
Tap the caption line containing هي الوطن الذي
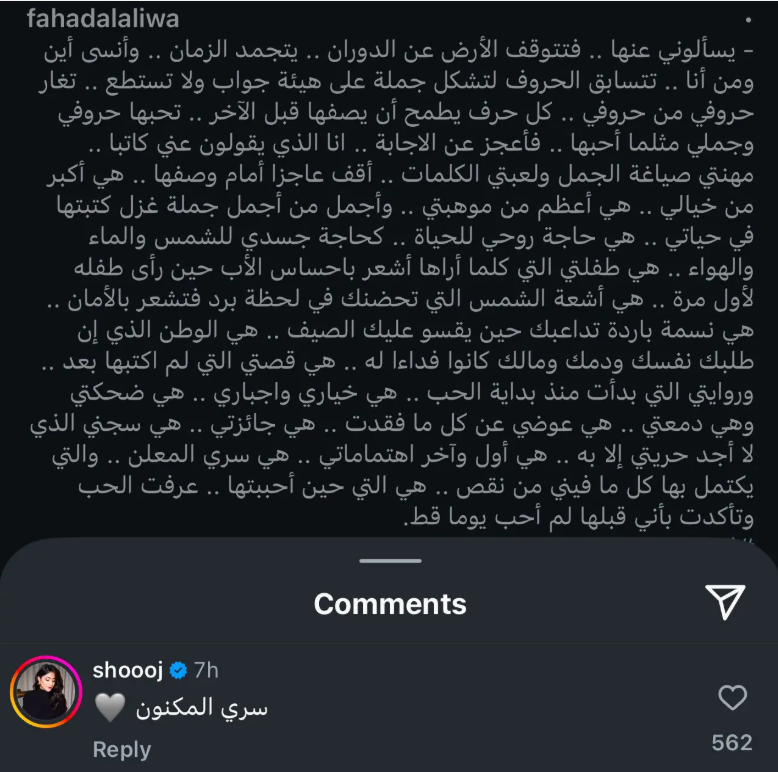click(415, 331)
